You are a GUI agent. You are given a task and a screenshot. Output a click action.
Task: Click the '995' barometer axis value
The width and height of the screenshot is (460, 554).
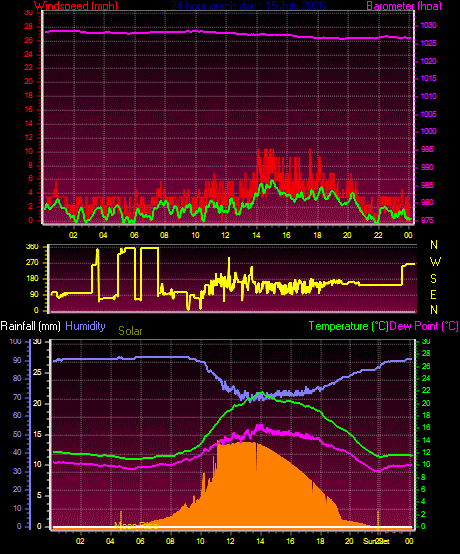pyautogui.click(x=427, y=149)
